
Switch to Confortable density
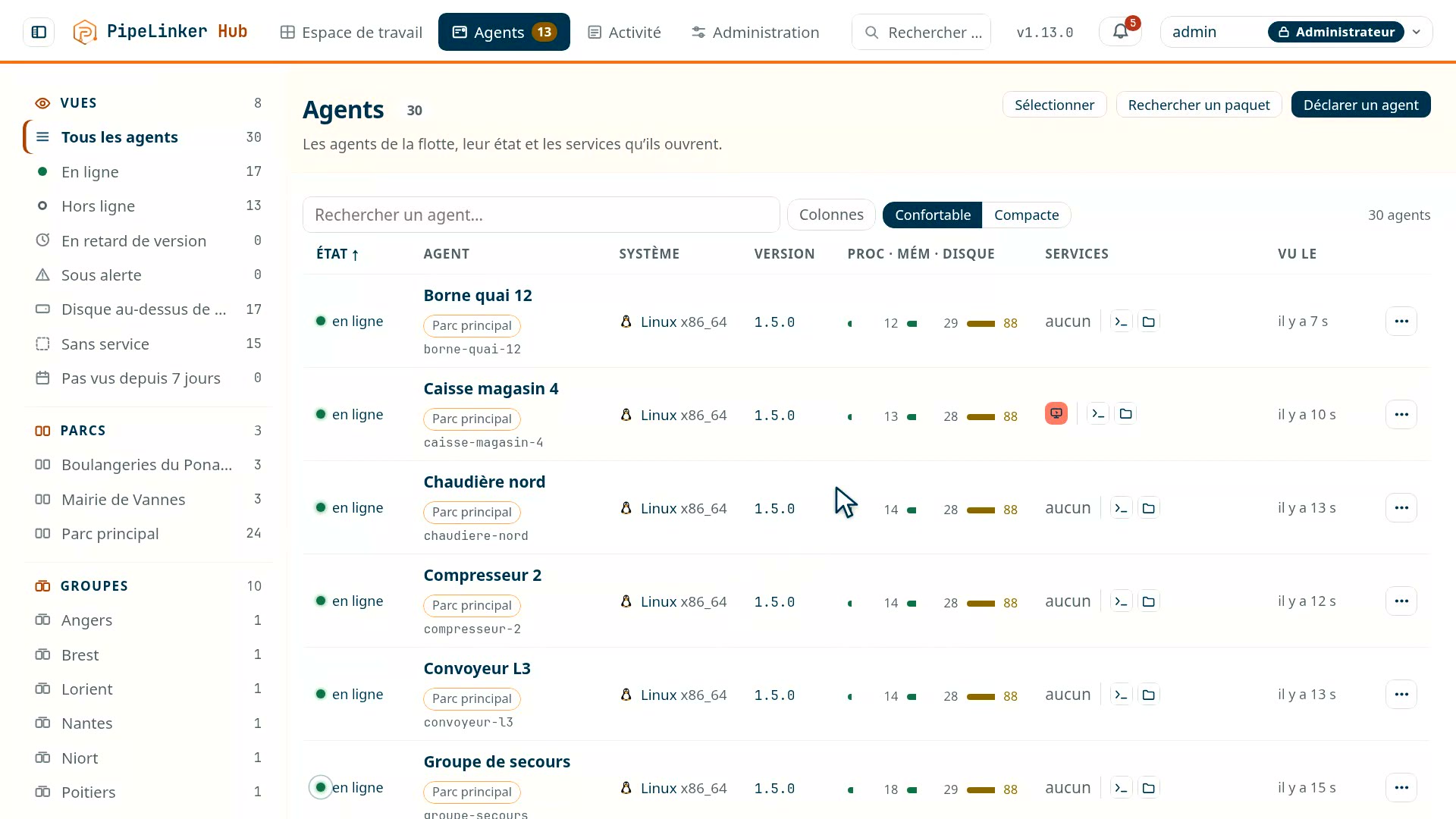[x=933, y=215]
